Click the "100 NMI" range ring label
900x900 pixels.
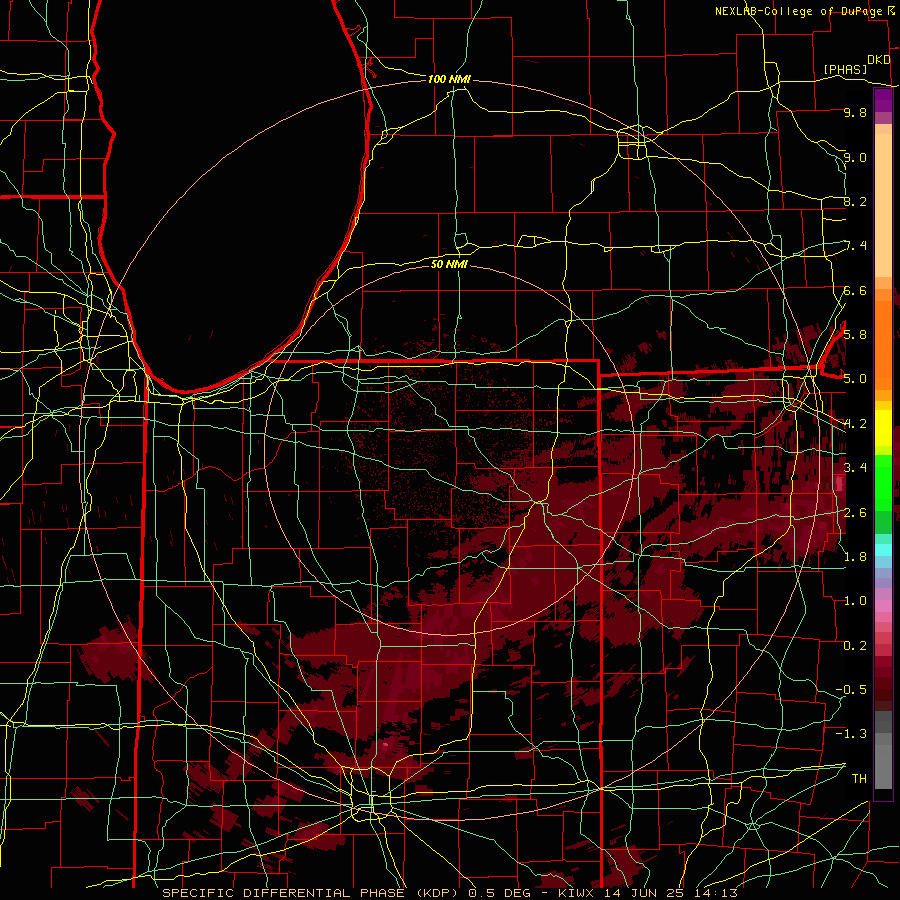click(449, 79)
